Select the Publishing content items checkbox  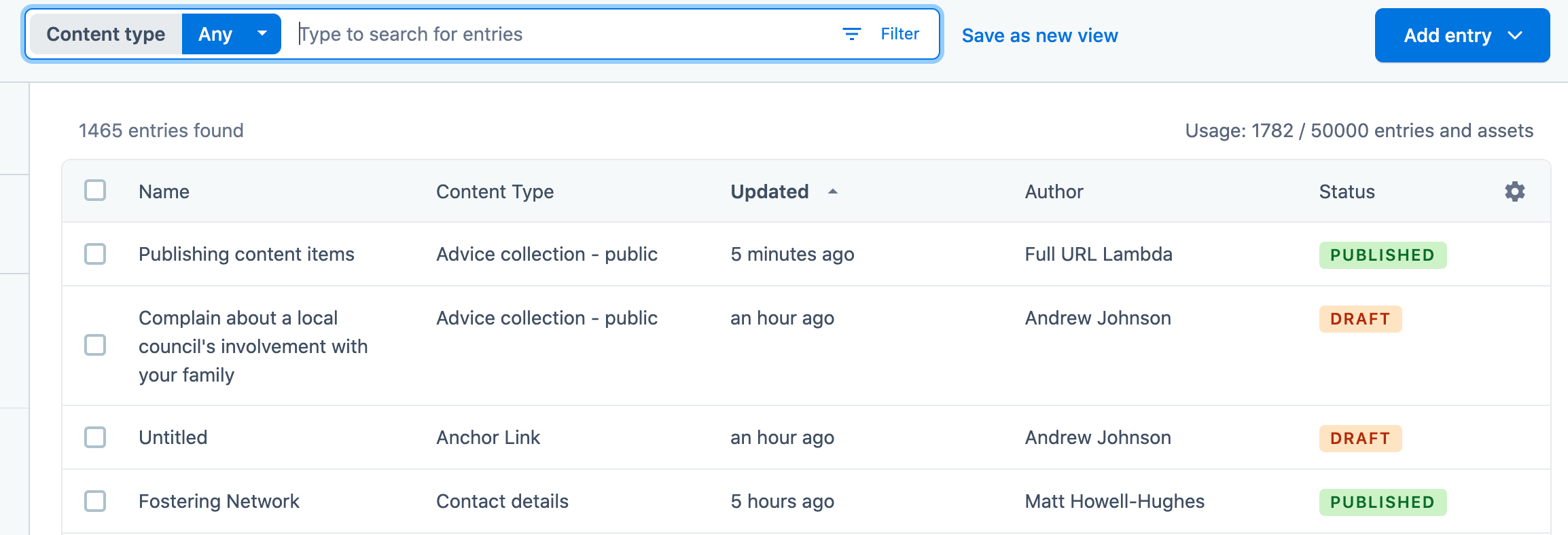pos(95,254)
